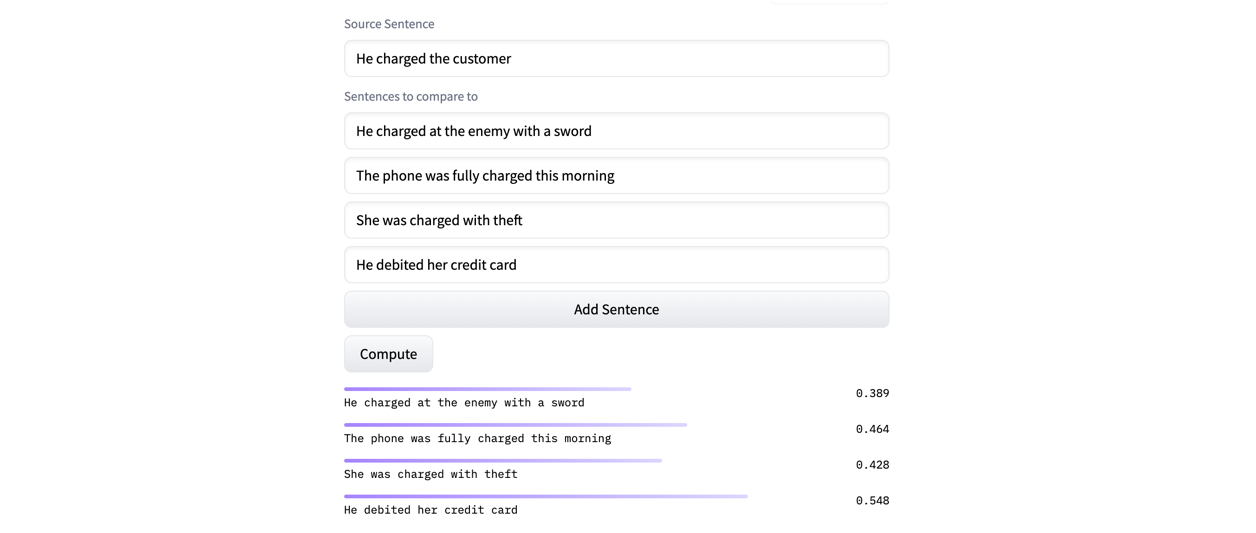
Task: Run the Compute button
Action: click(388, 354)
